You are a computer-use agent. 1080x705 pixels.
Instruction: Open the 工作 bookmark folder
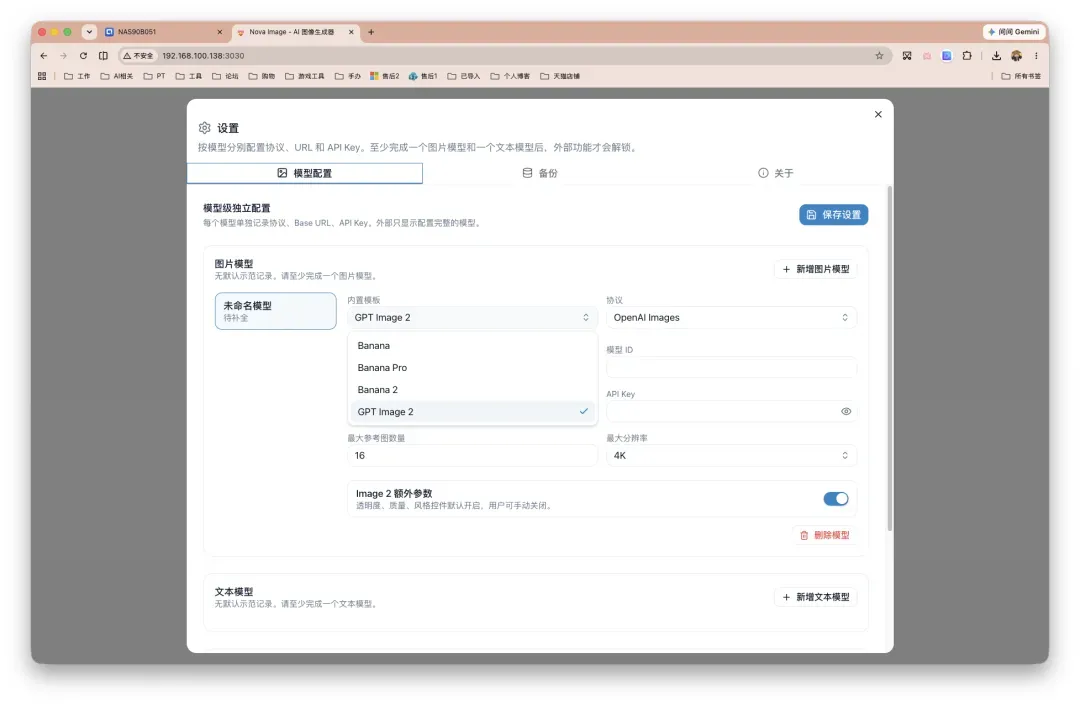(77, 76)
